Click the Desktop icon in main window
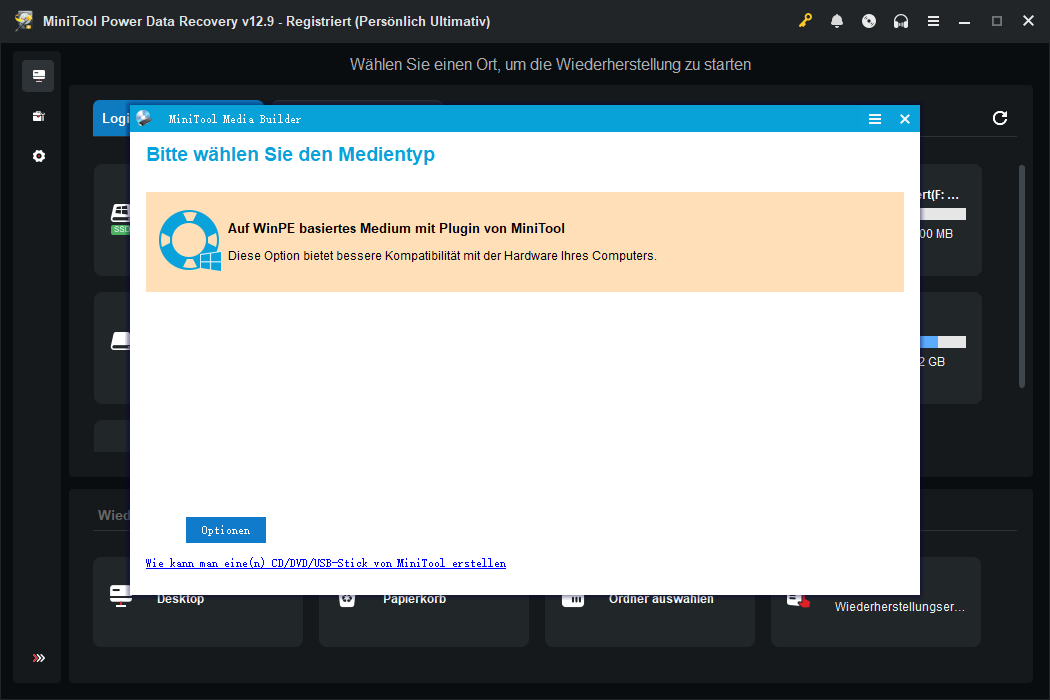This screenshot has width=1050, height=700. coord(121,596)
